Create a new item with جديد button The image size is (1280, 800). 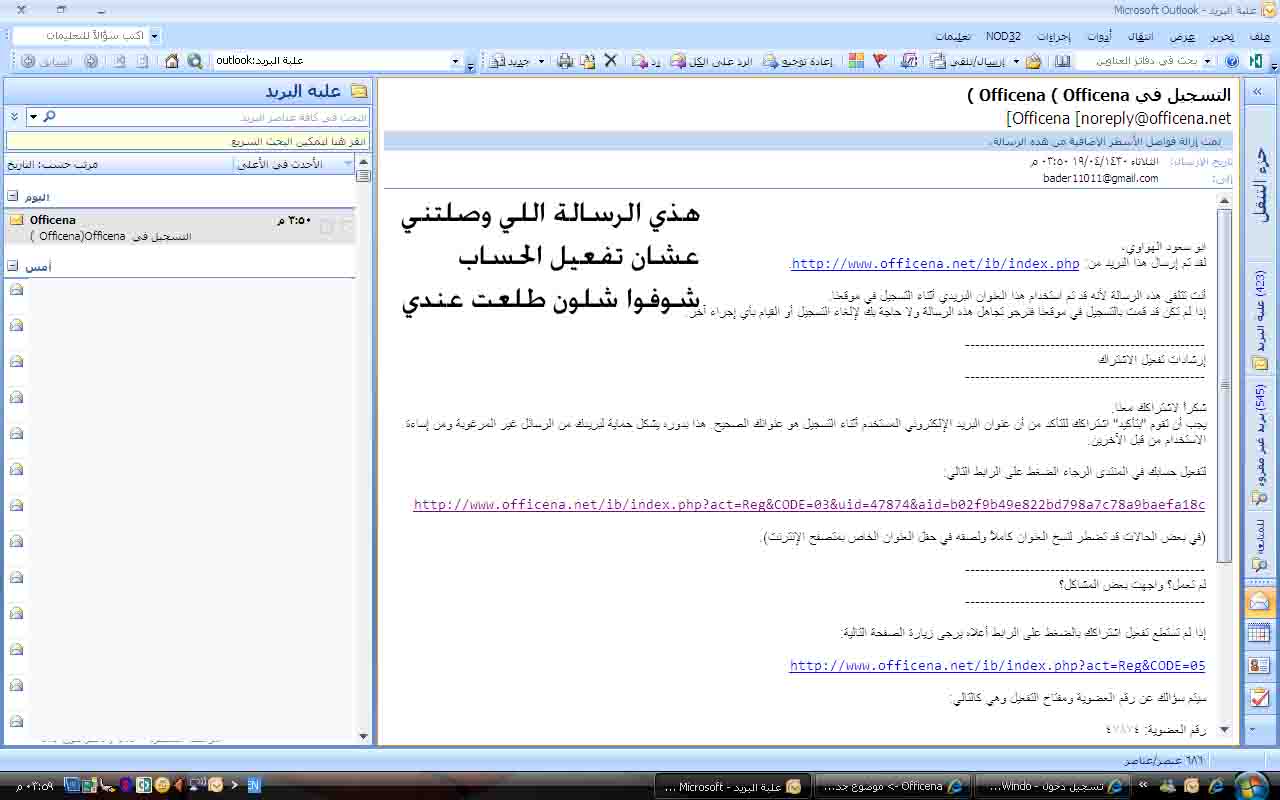(509, 61)
